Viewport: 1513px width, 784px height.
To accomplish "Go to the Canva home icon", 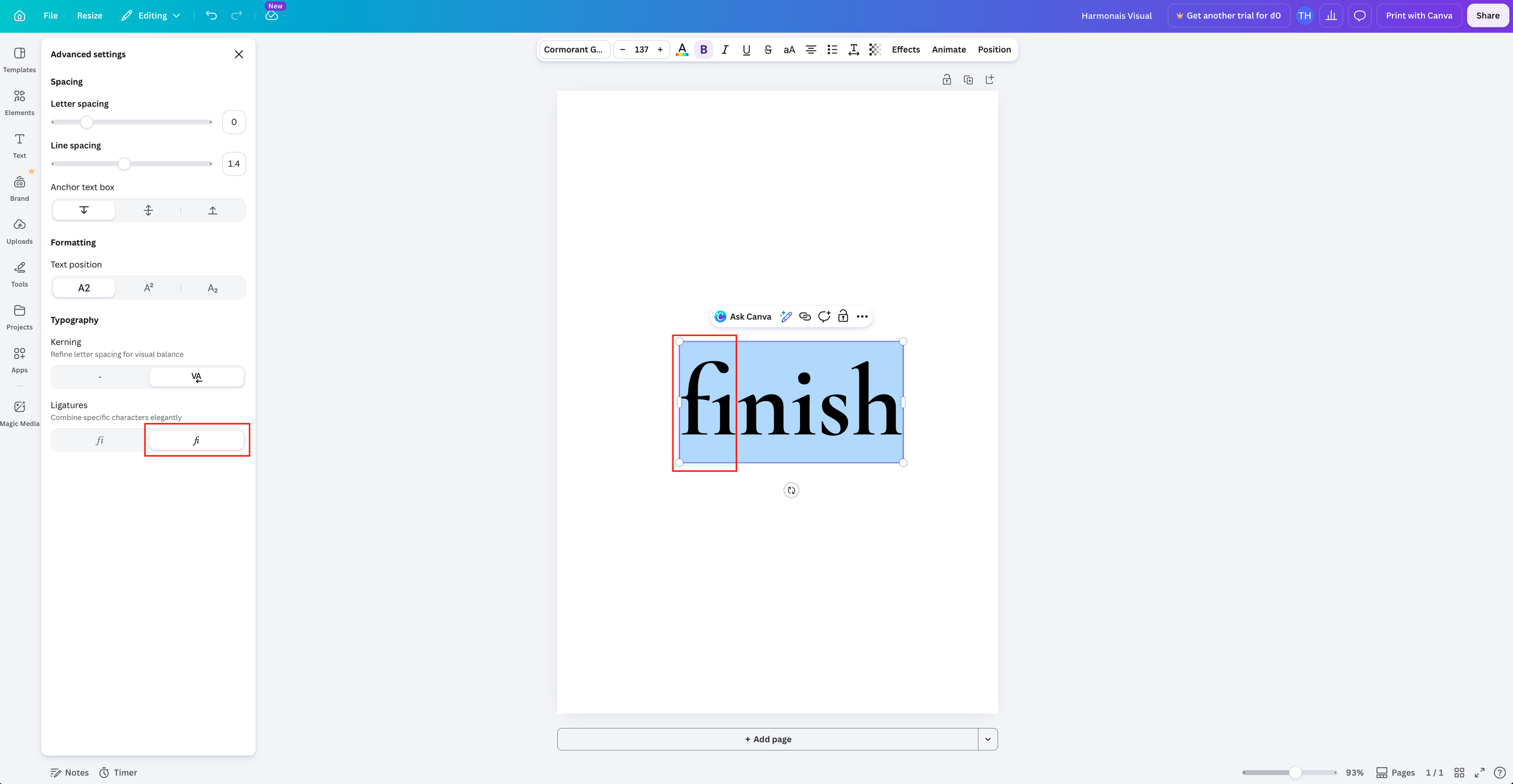I will (x=19, y=16).
